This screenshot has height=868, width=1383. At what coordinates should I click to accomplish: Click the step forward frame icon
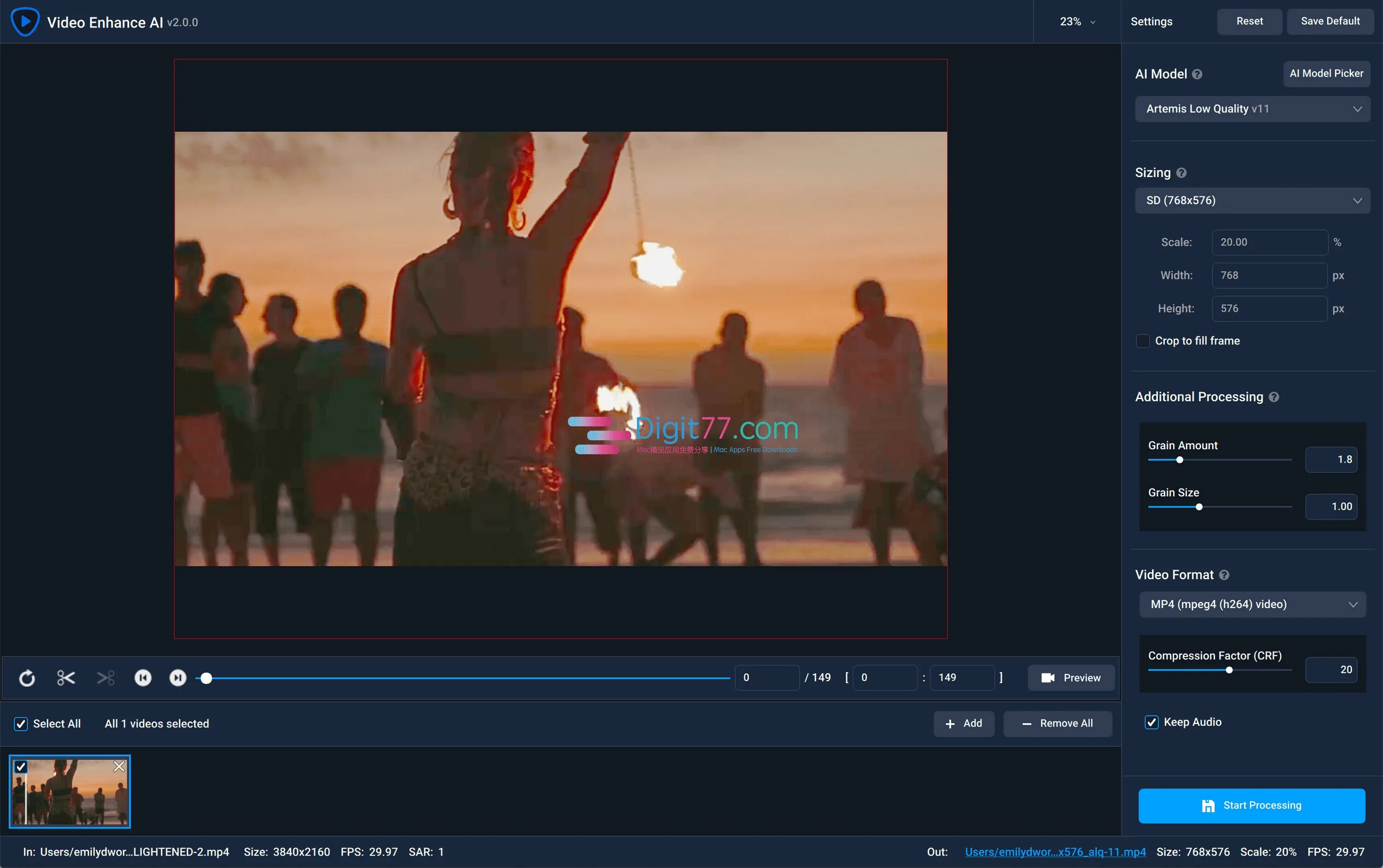[177, 677]
